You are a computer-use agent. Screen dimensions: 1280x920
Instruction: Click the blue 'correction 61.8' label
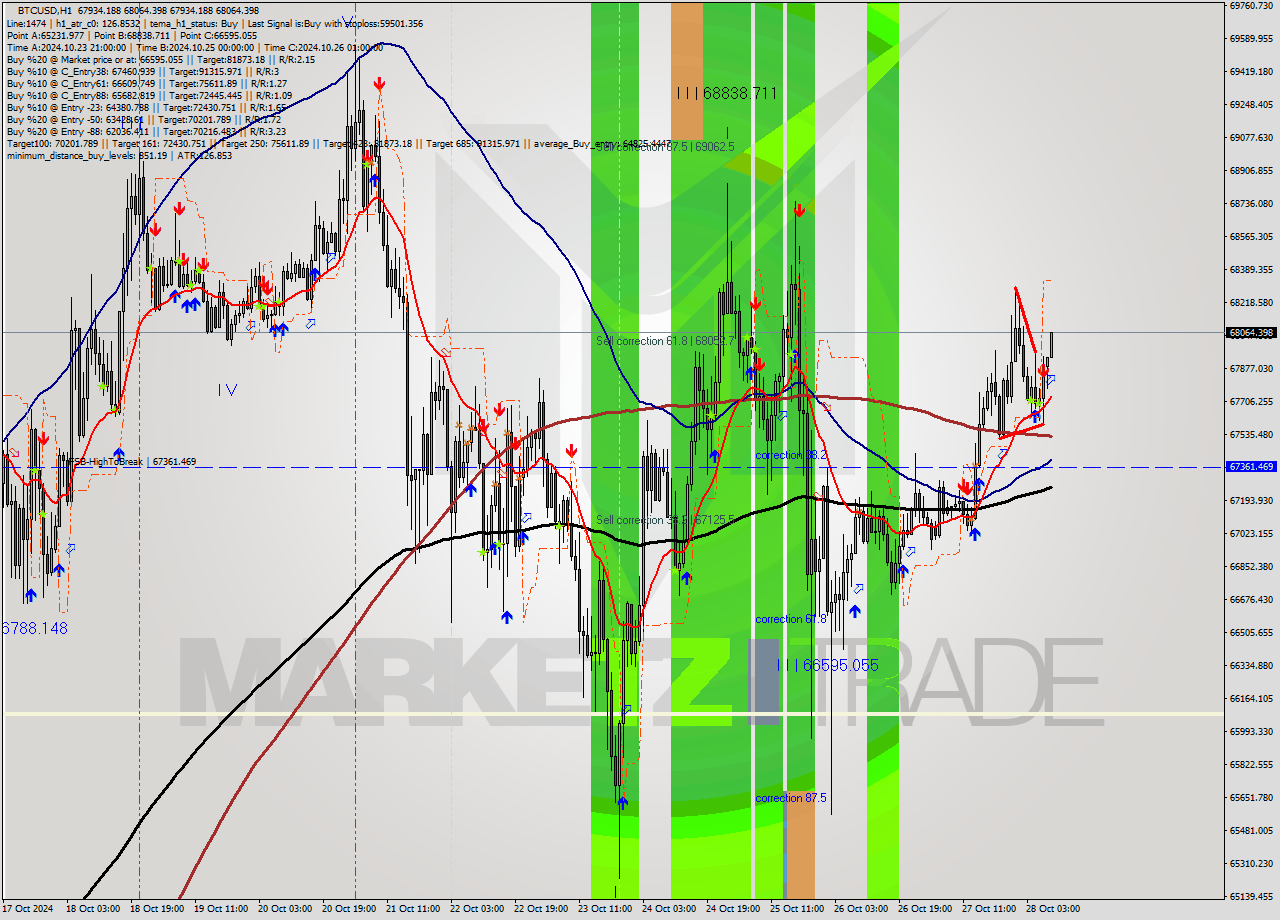tap(791, 619)
